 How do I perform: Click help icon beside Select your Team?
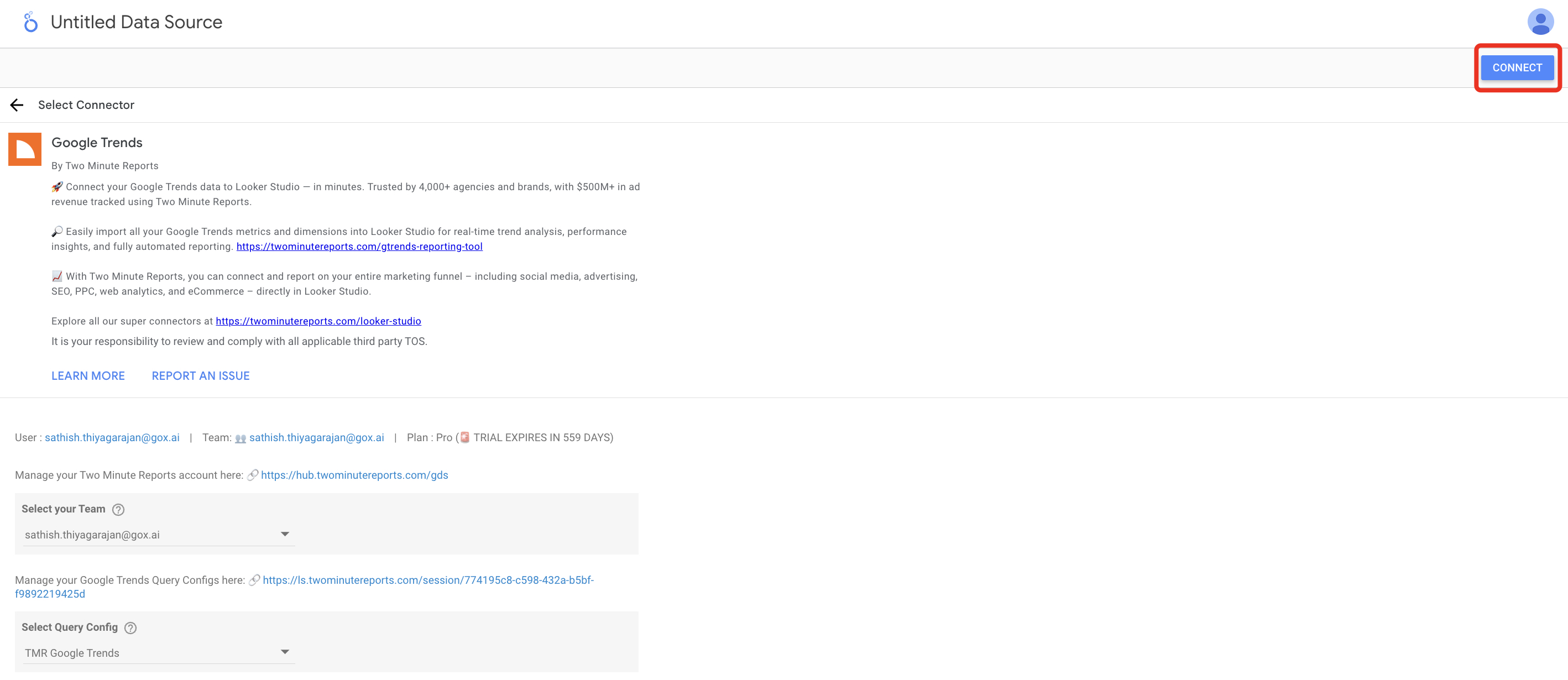[x=119, y=510]
